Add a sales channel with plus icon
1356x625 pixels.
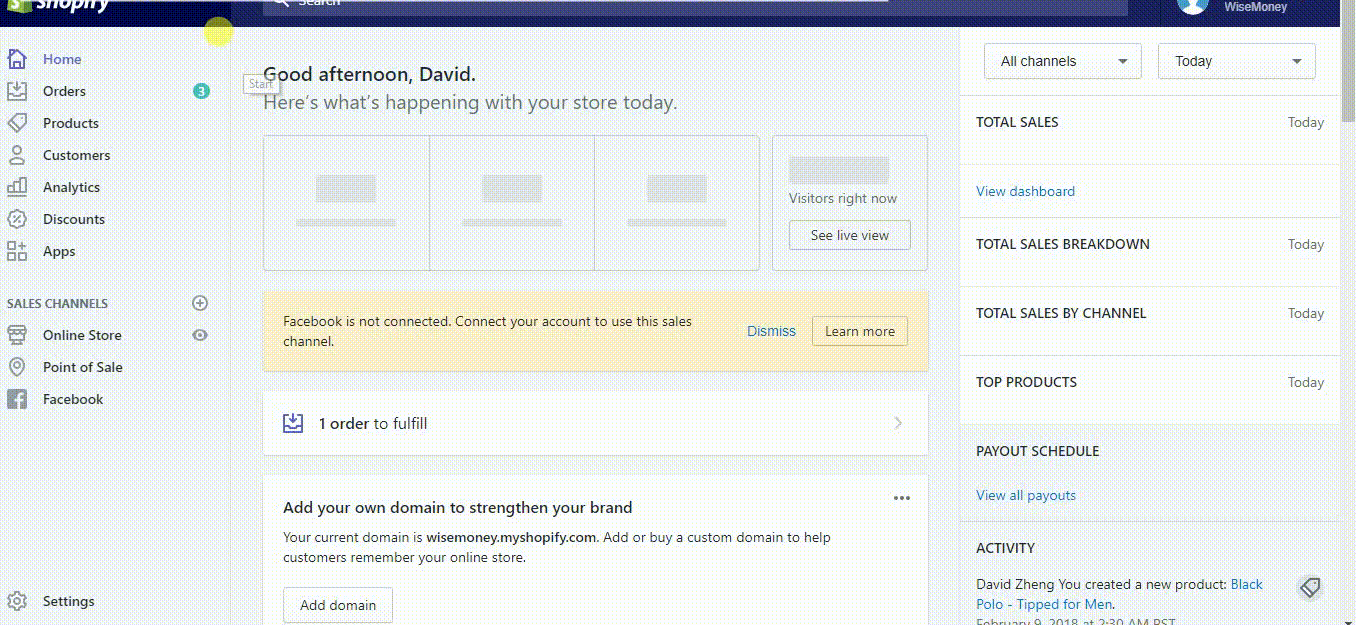click(200, 303)
